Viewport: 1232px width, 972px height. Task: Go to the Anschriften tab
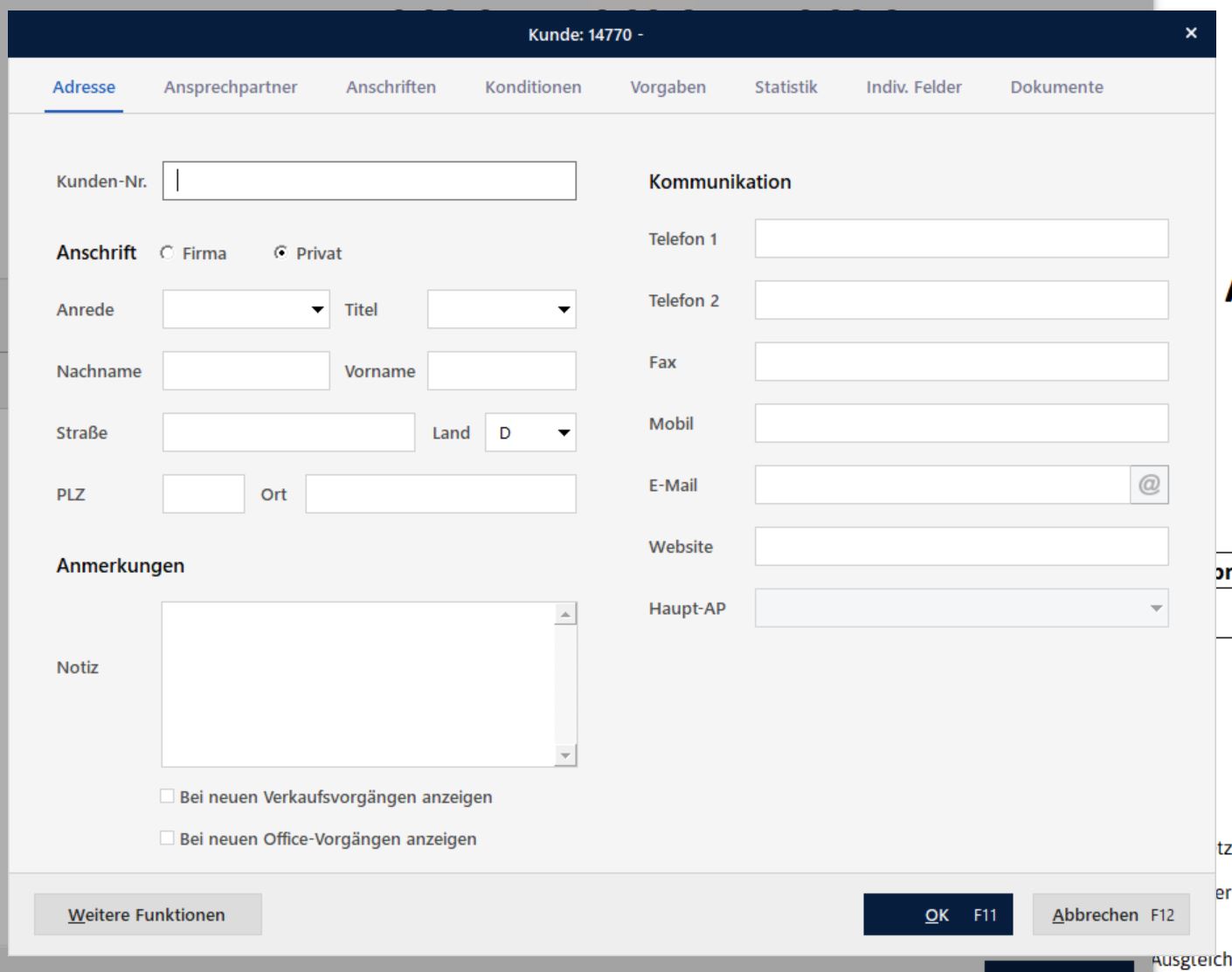[x=391, y=87]
